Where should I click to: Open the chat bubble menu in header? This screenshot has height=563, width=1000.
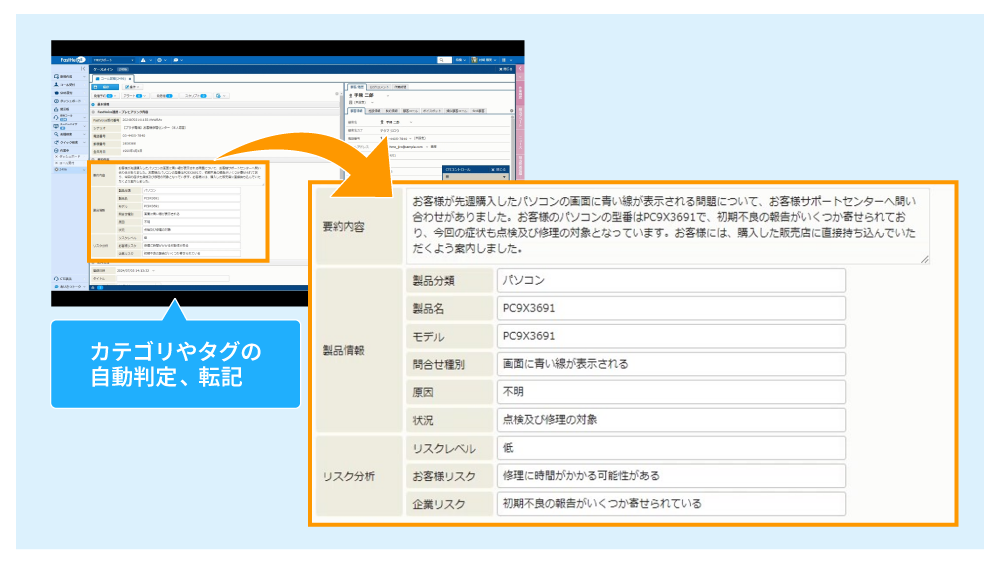tap(179, 60)
